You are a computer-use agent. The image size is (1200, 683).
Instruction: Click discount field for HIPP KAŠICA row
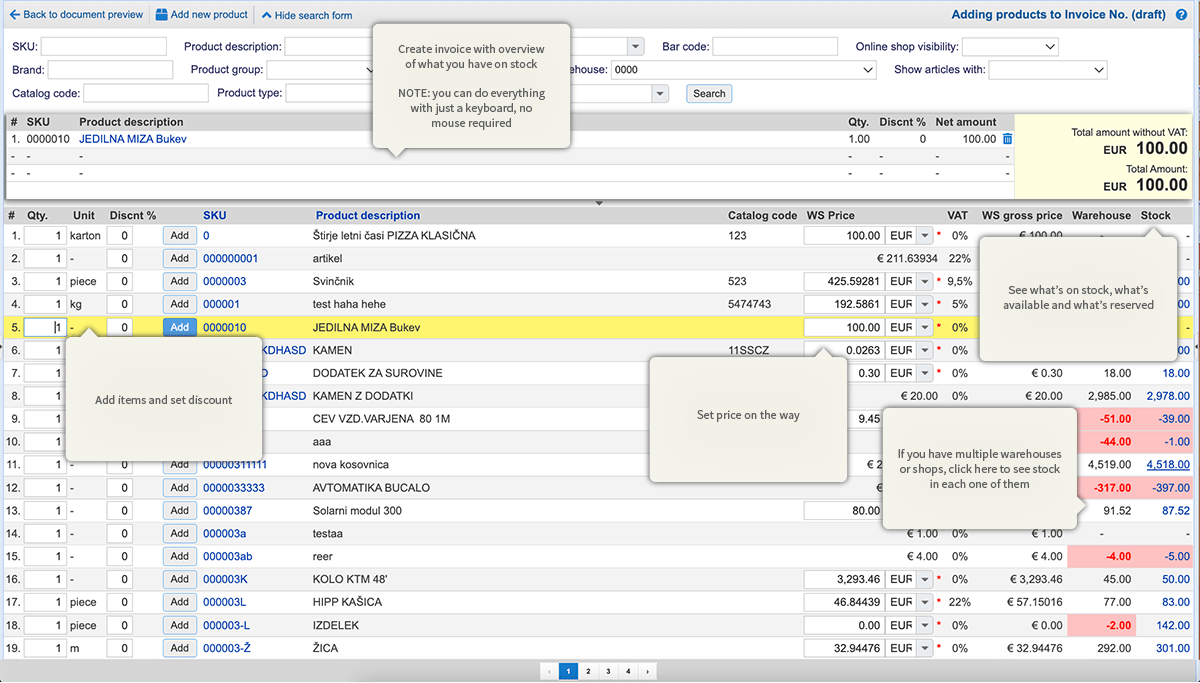click(x=120, y=602)
